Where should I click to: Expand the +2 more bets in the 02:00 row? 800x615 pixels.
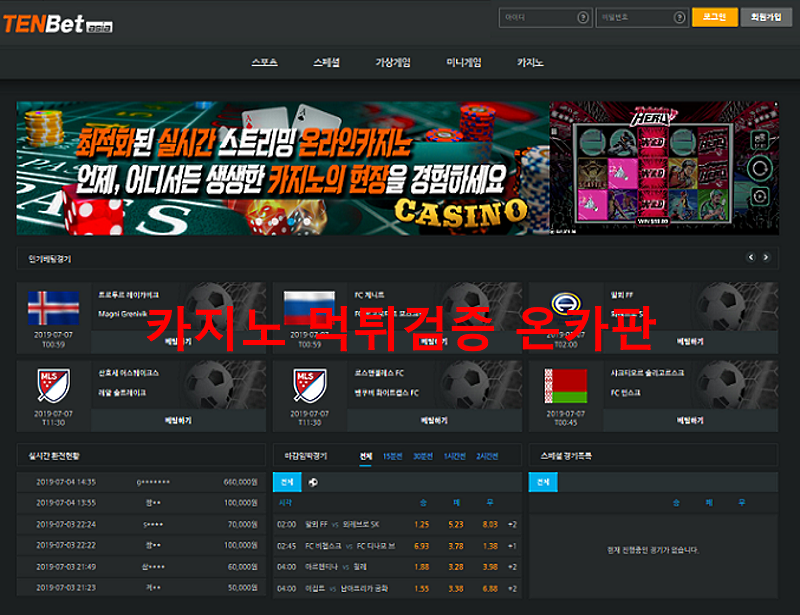(x=512, y=525)
